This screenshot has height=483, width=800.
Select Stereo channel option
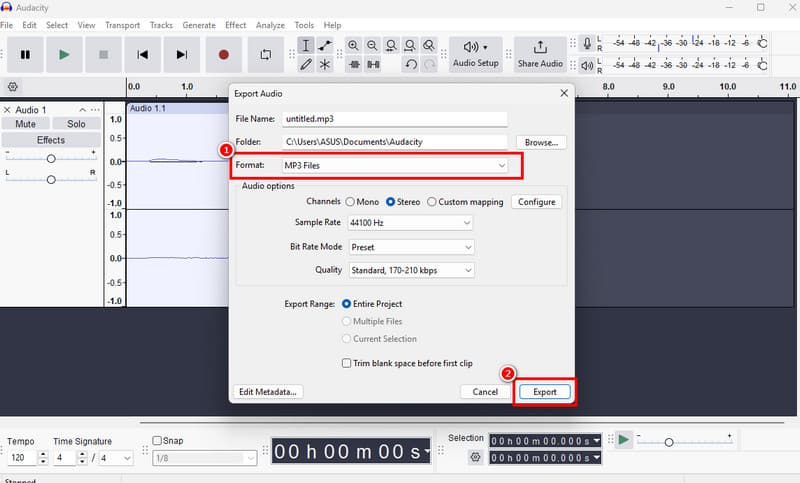390,202
